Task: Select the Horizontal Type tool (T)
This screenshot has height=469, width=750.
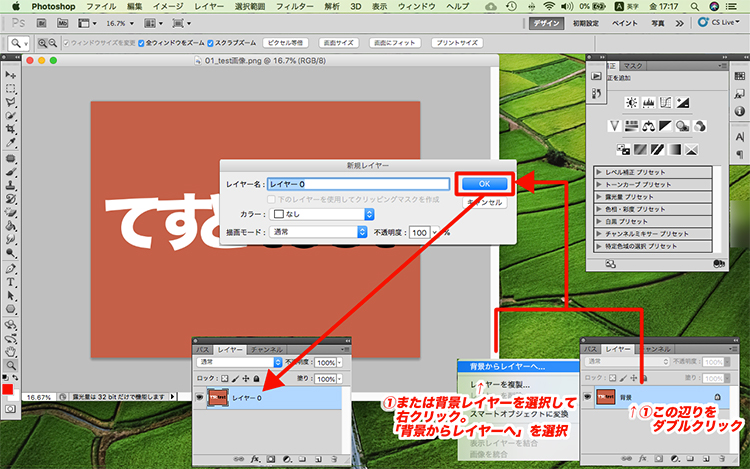Action: [x=11, y=282]
